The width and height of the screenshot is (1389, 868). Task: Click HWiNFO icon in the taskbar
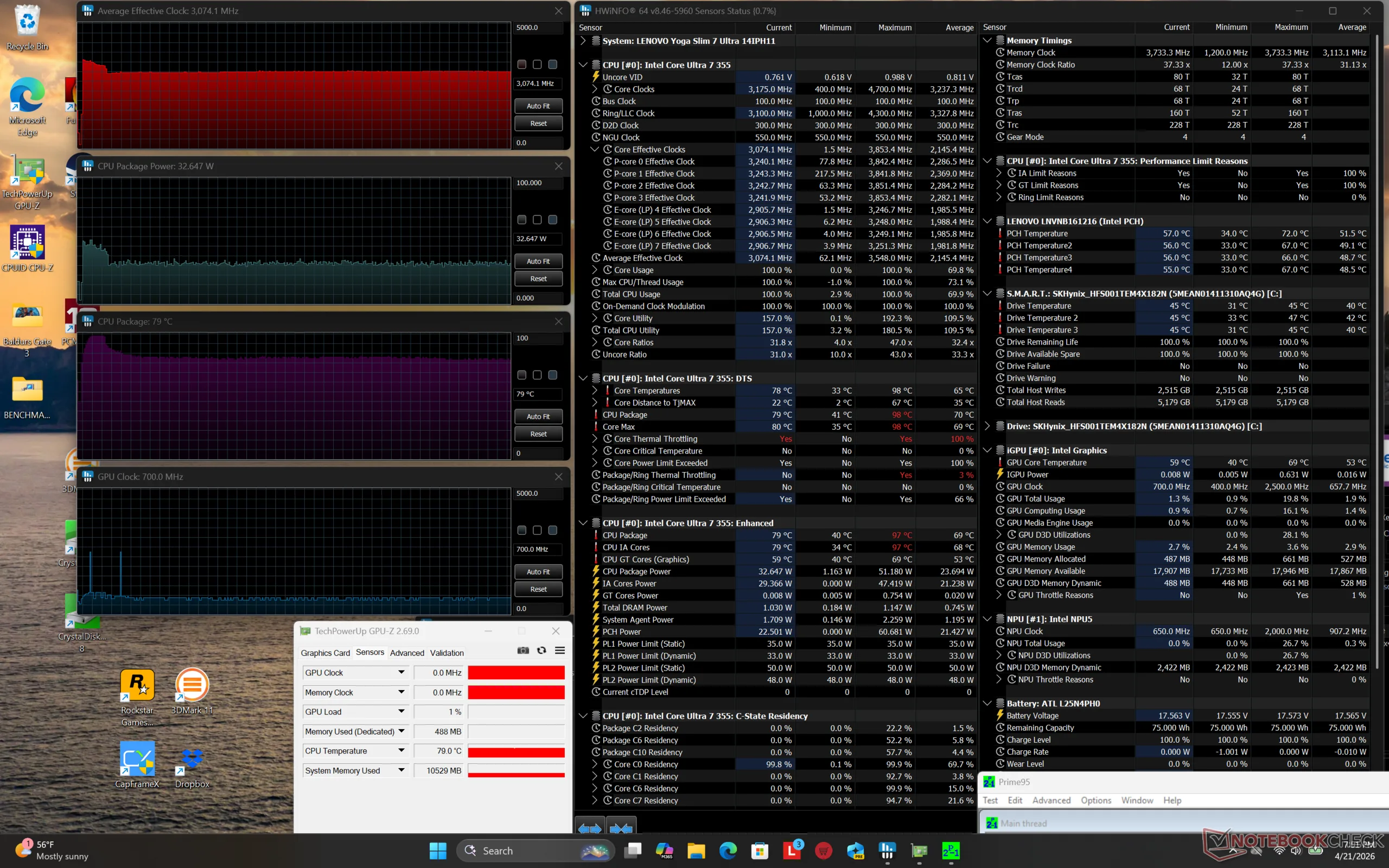[x=887, y=850]
